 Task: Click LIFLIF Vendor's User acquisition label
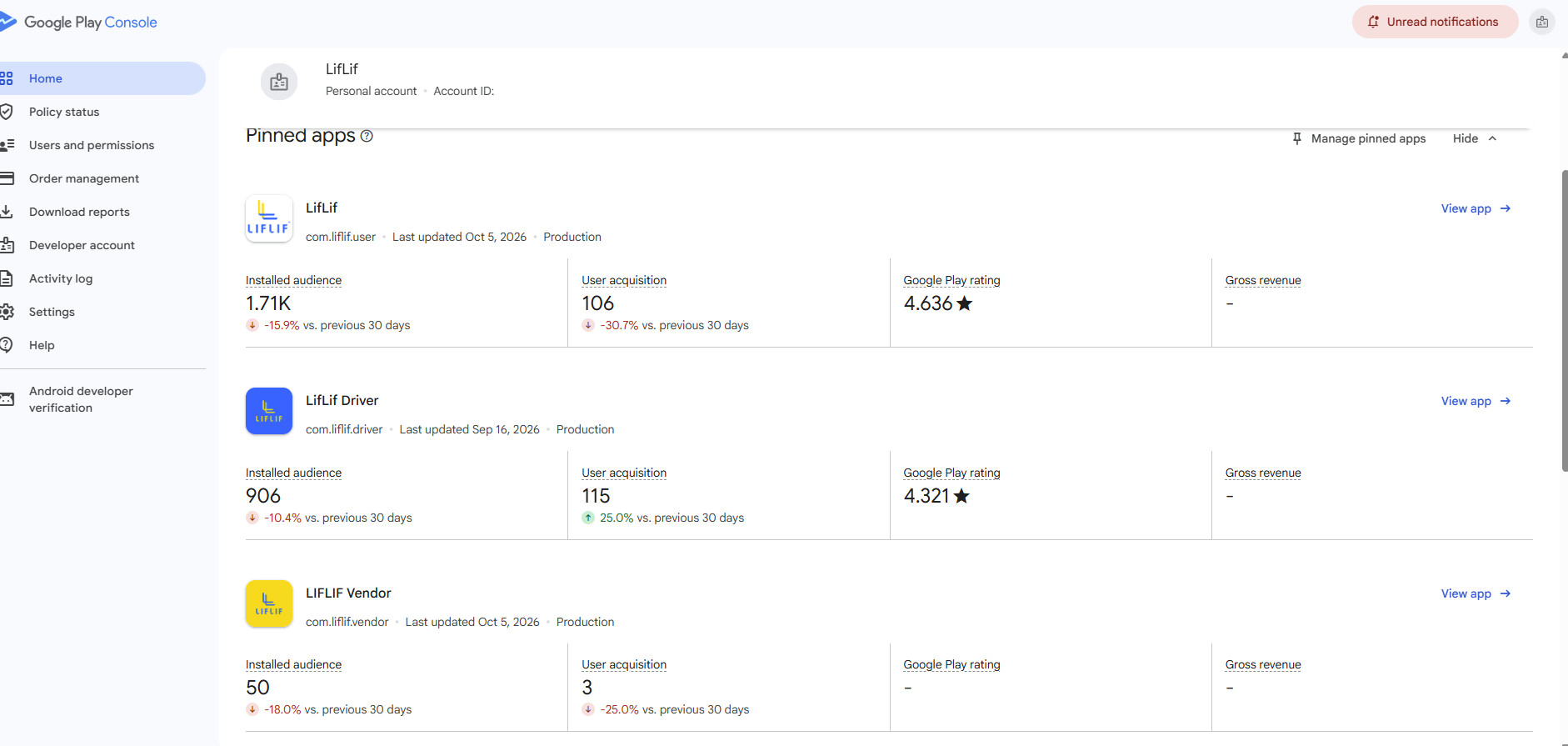click(x=624, y=664)
